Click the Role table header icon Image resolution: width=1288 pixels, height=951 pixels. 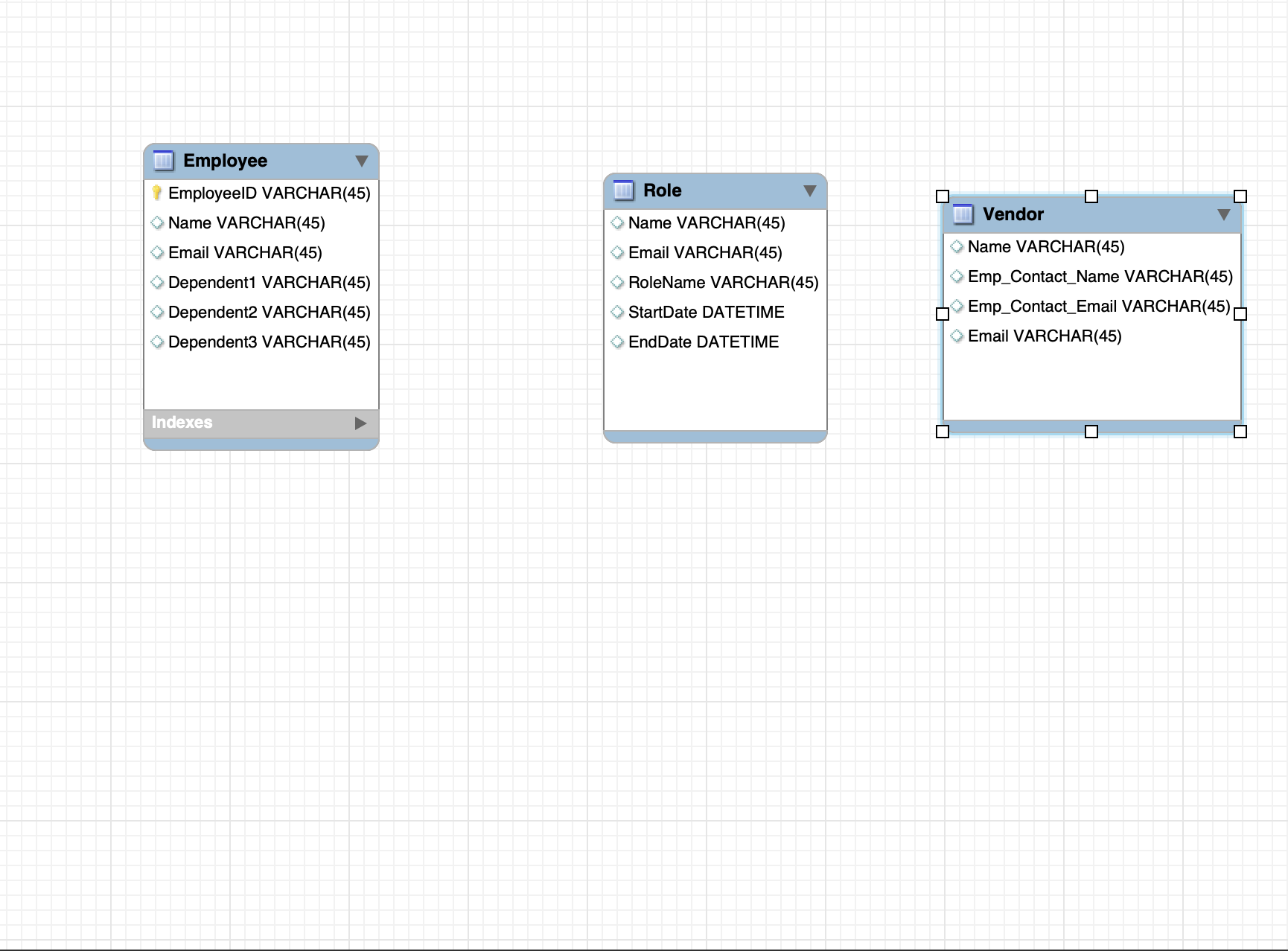tap(622, 190)
